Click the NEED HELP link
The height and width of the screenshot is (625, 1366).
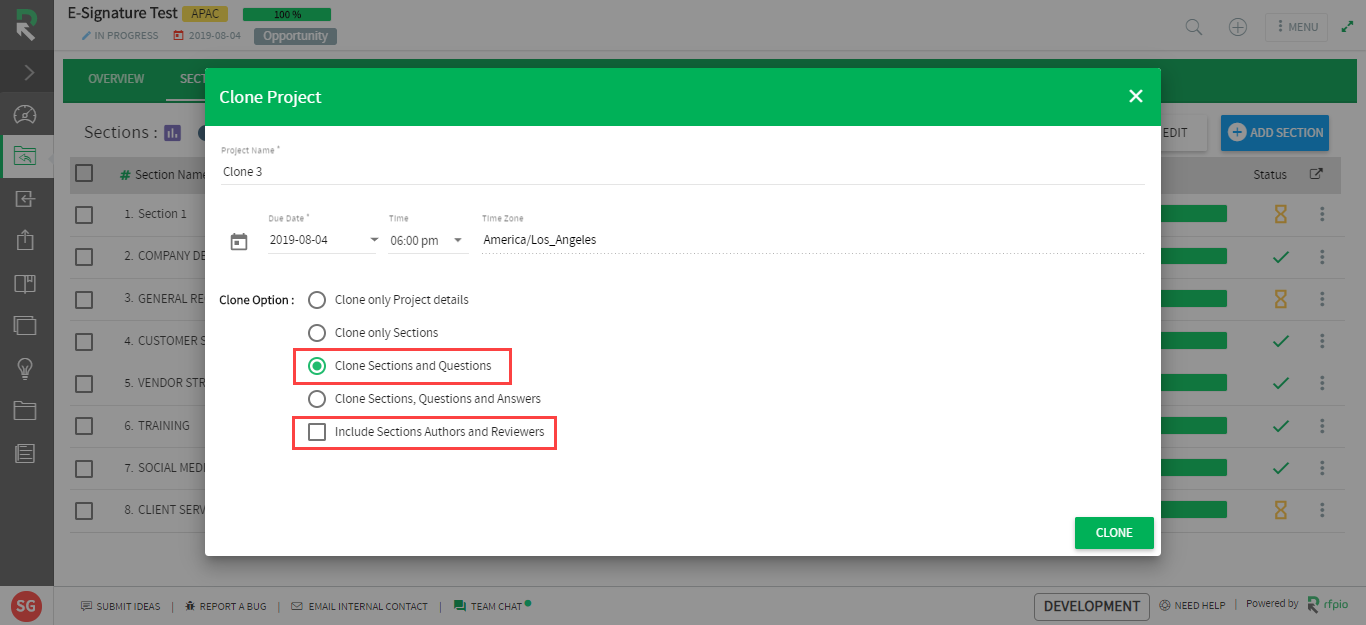(x=1192, y=606)
